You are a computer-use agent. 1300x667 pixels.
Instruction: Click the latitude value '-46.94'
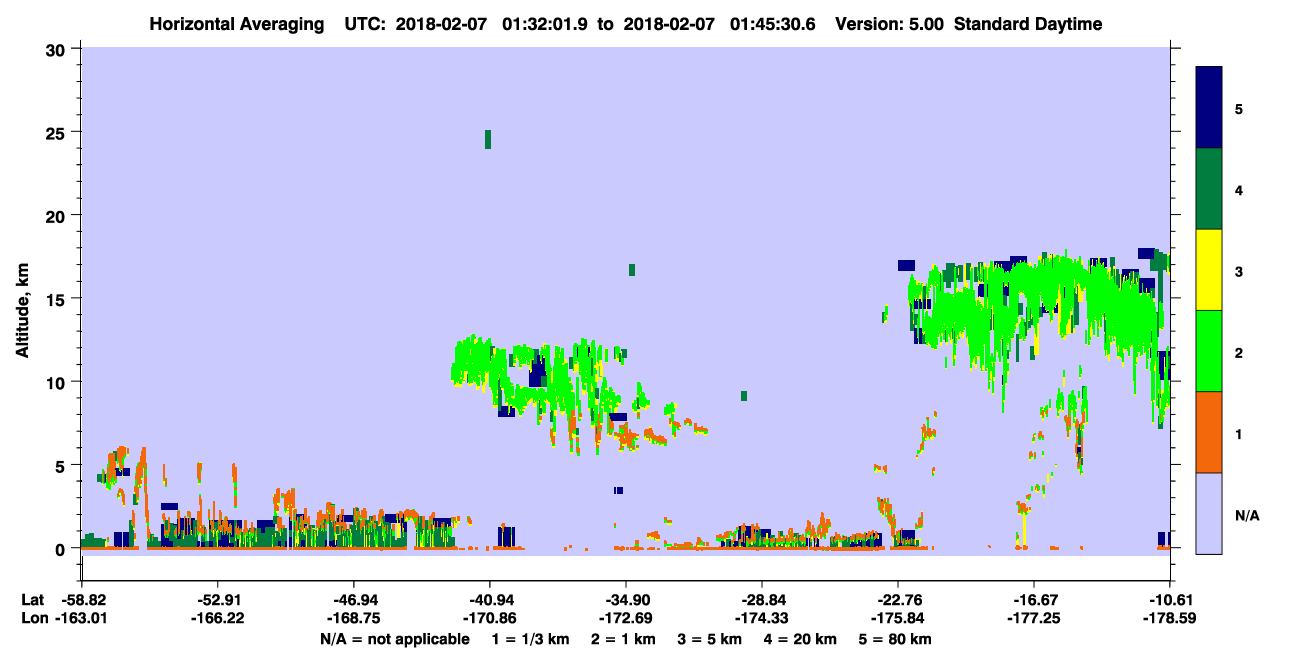353,599
